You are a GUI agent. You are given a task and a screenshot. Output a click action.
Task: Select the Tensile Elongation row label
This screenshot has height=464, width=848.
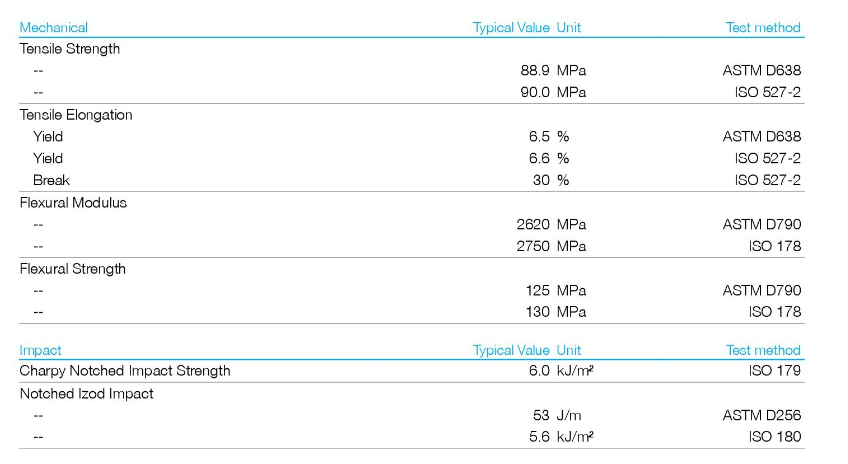click(x=76, y=115)
